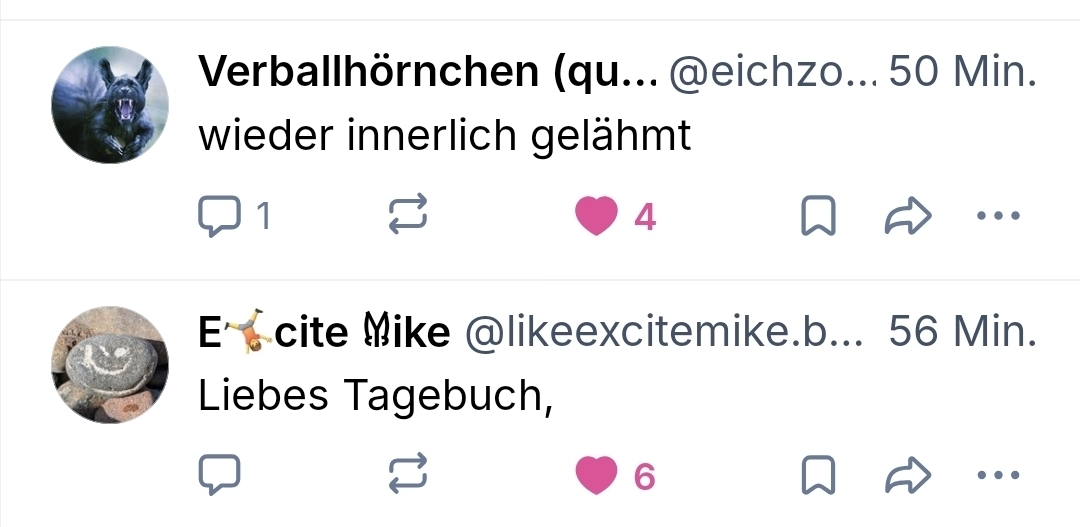1080x527 pixels.
Task: Open the @eichzo... handle link
Action: [x=772, y=73]
